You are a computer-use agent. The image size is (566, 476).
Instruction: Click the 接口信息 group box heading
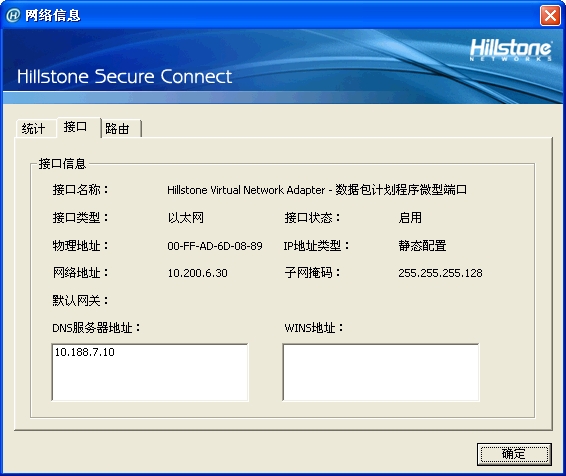pyautogui.click(x=62, y=164)
